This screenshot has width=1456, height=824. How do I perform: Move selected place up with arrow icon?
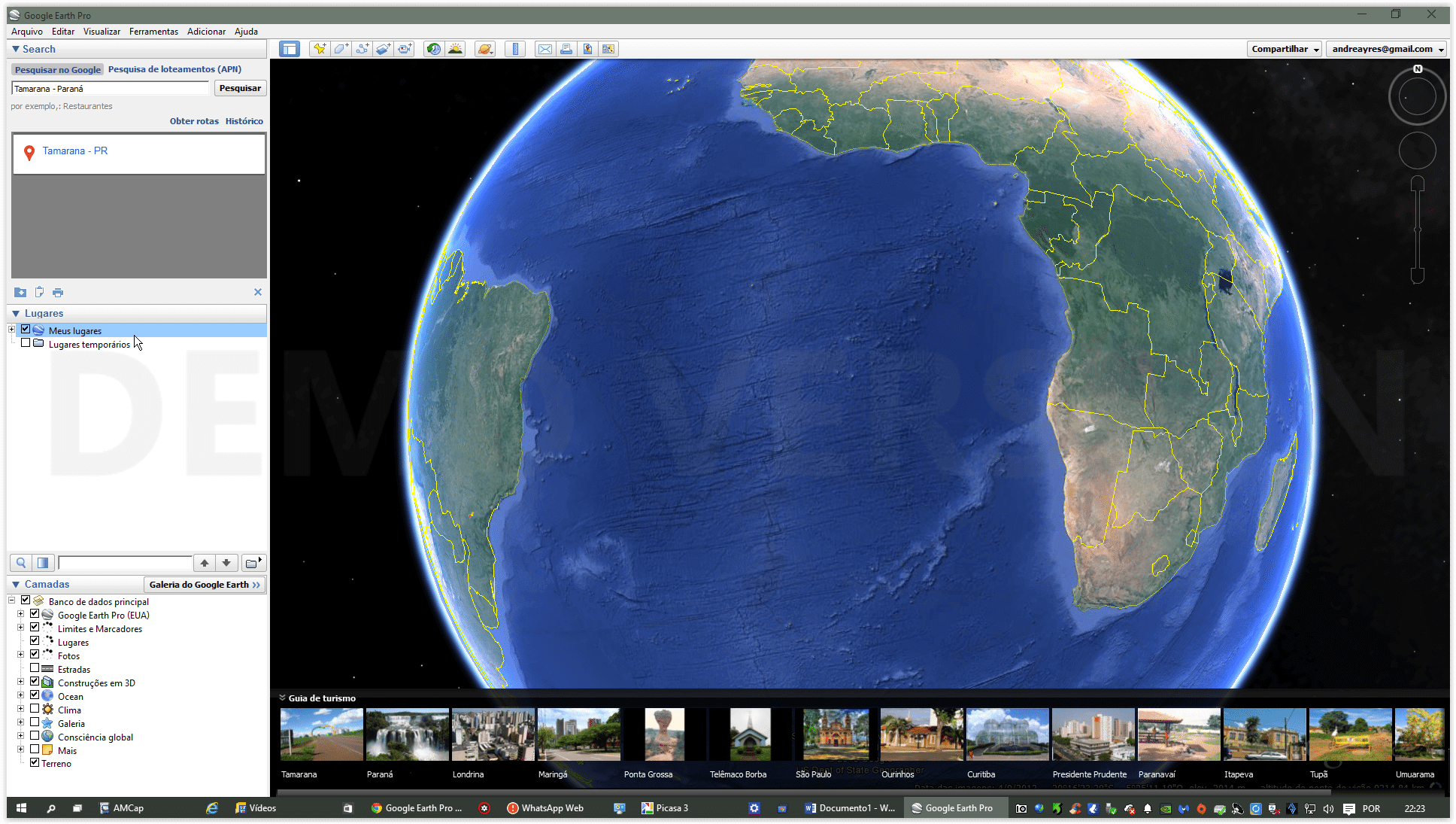[x=205, y=563]
